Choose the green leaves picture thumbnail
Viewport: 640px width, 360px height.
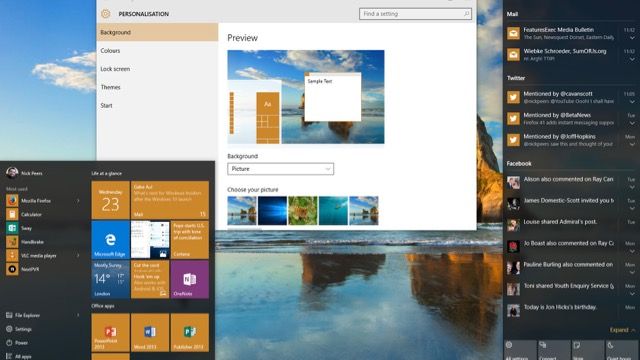click(x=303, y=211)
